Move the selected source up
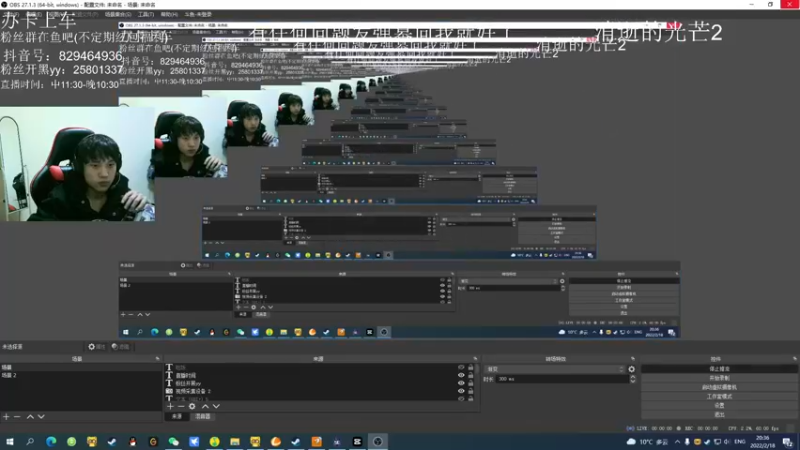 (205, 407)
